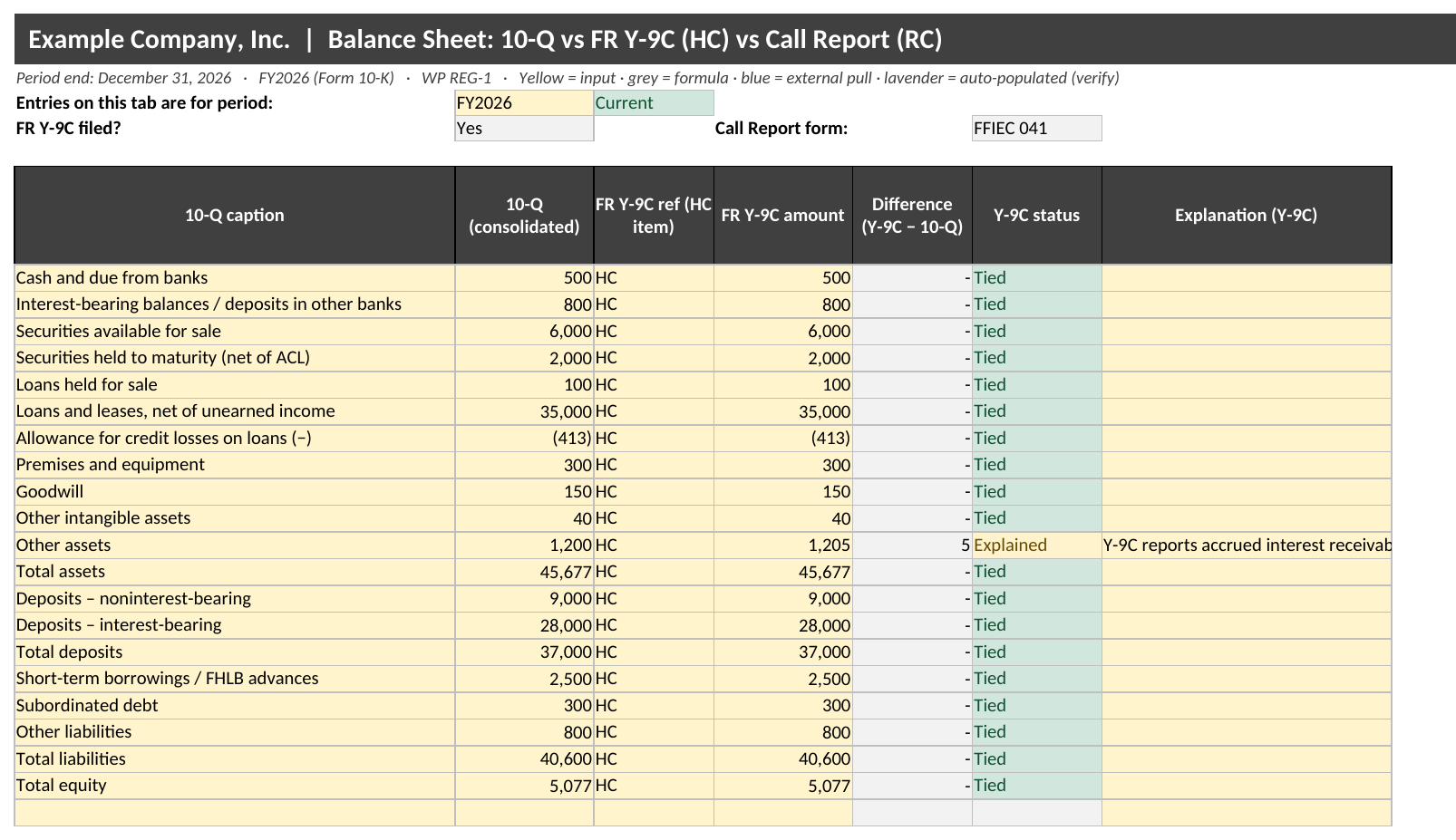Click the 10-Q value 2,000 for Securities held to maturity

(x=524, y=358)
